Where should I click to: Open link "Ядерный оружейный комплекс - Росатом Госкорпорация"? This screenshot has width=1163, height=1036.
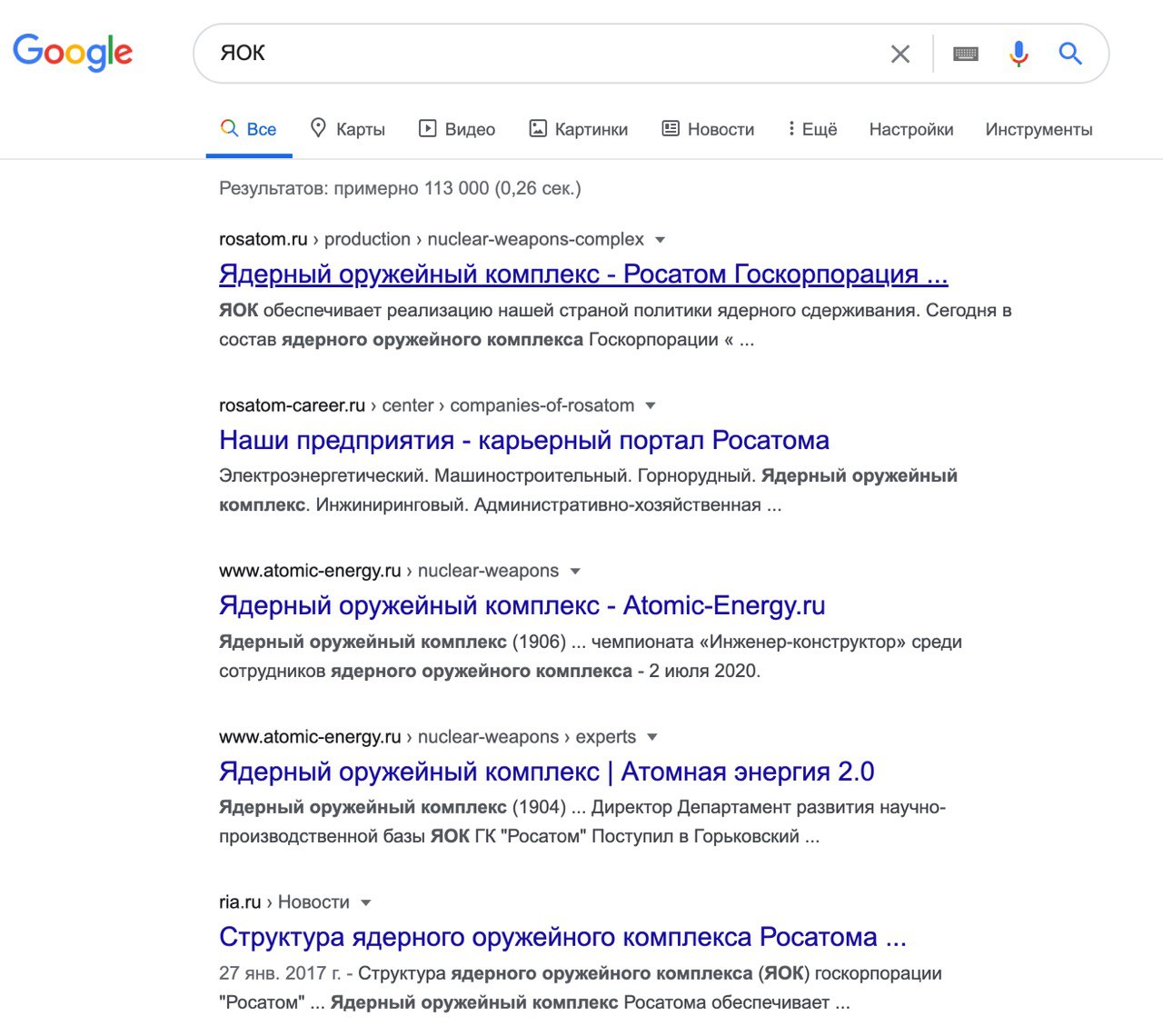583,274
